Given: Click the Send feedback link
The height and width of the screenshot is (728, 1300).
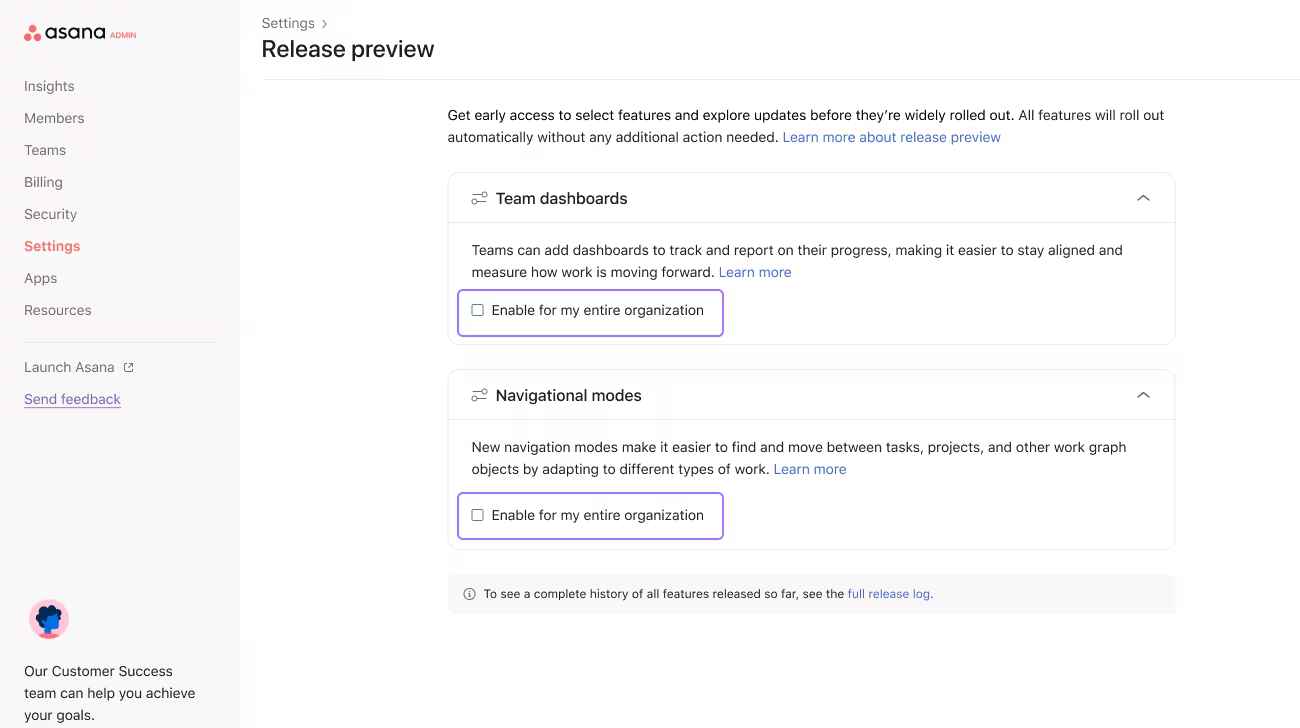Looking at the screenshot, I should [x=72, y=399].
